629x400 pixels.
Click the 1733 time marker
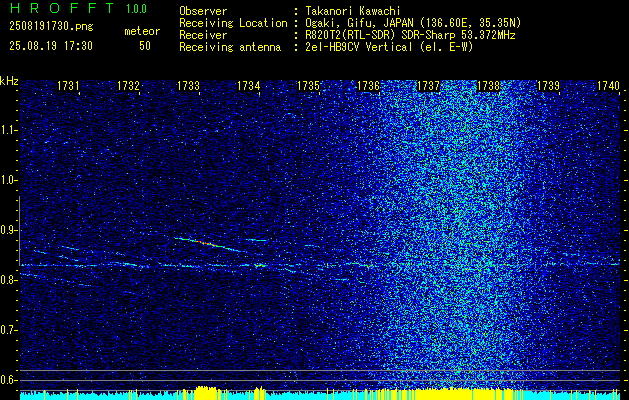point(188,86)
